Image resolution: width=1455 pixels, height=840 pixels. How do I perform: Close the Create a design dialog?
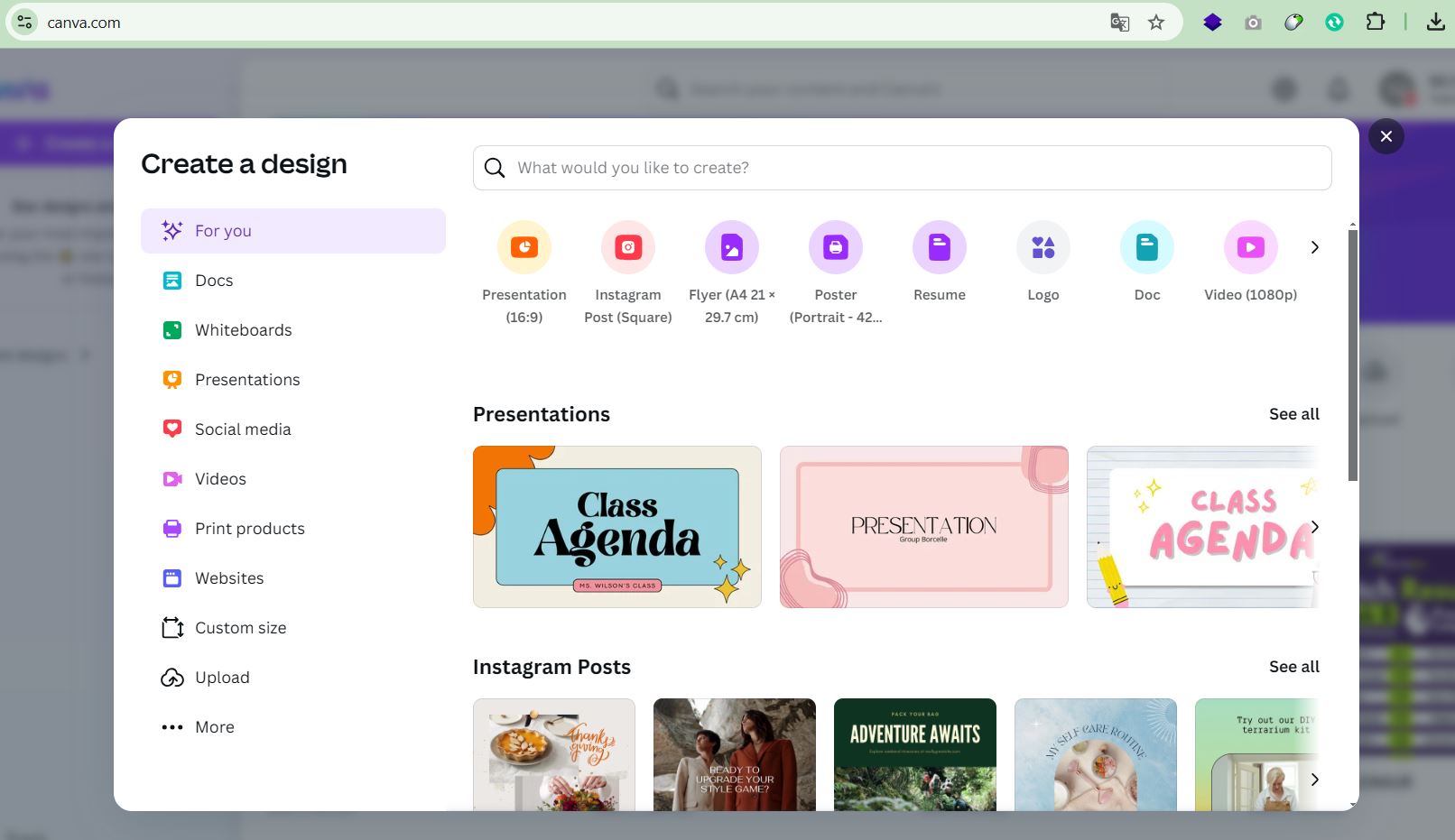(1386, 136)
